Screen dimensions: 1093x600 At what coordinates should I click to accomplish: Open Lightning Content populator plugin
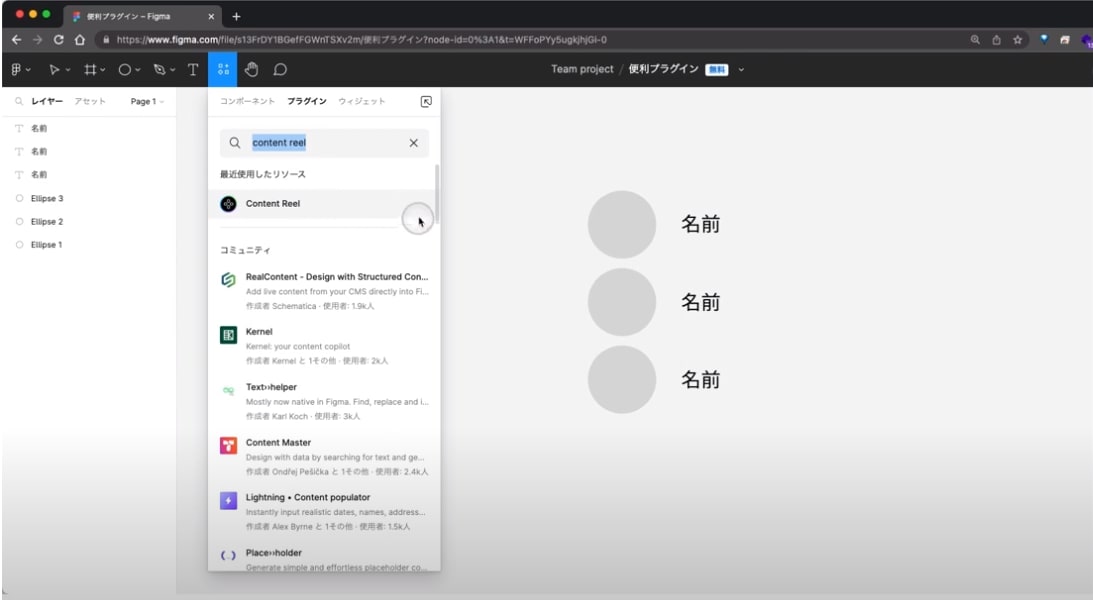click(324, 511)
